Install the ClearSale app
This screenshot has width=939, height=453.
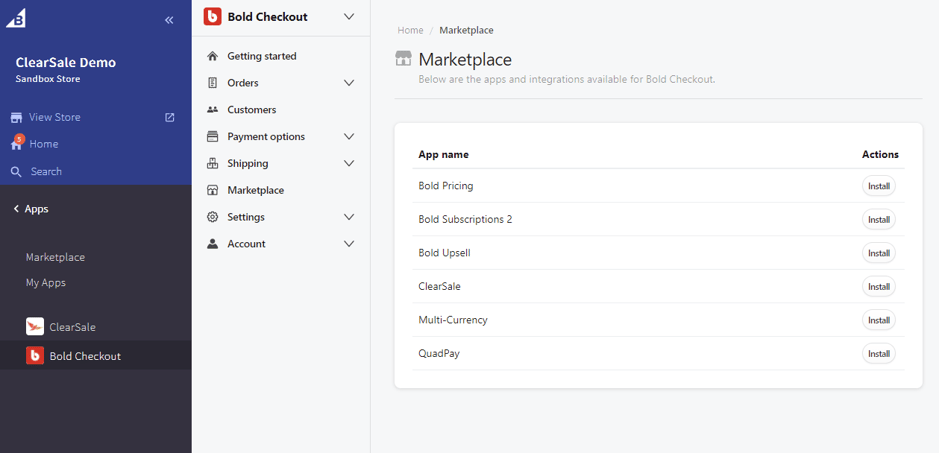tap(879, 287)
